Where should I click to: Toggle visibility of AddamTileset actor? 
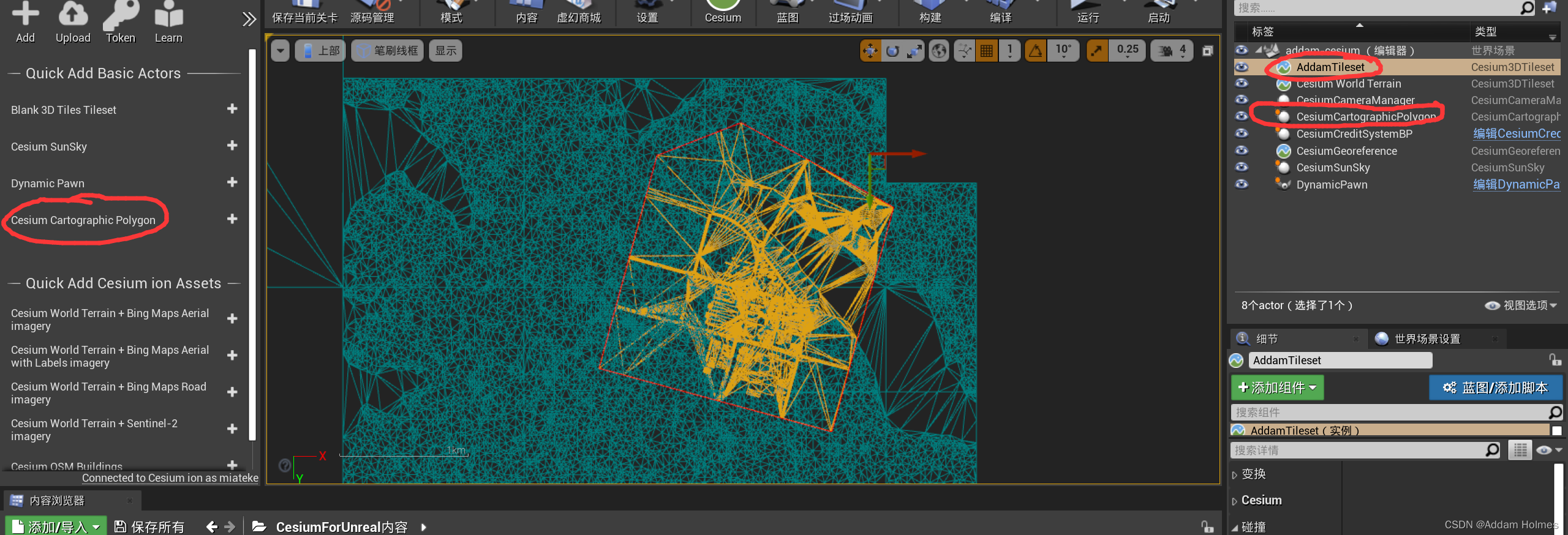click(x=1242, y=67)
